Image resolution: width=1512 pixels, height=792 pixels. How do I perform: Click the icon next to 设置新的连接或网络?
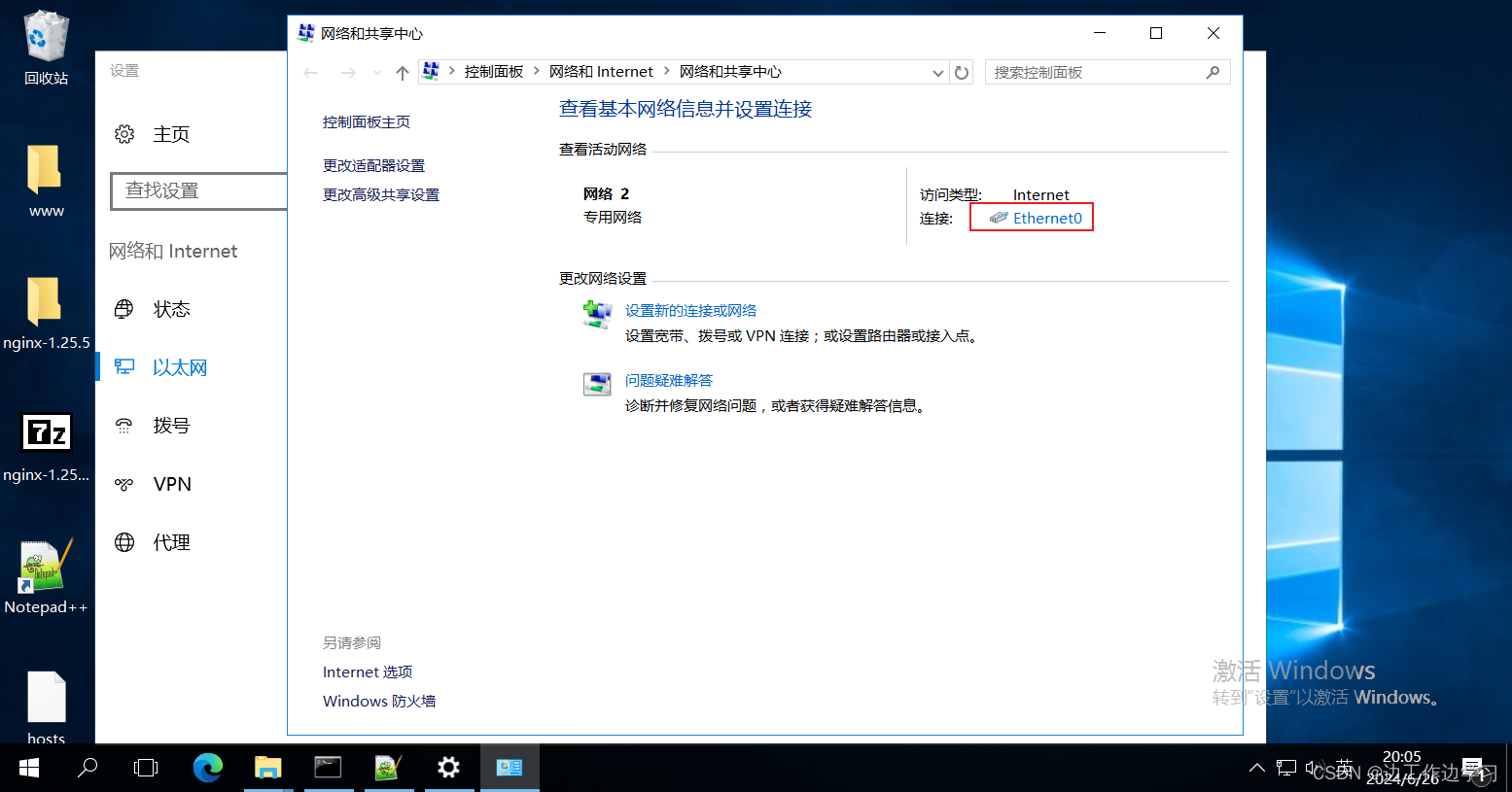(597, 315)
